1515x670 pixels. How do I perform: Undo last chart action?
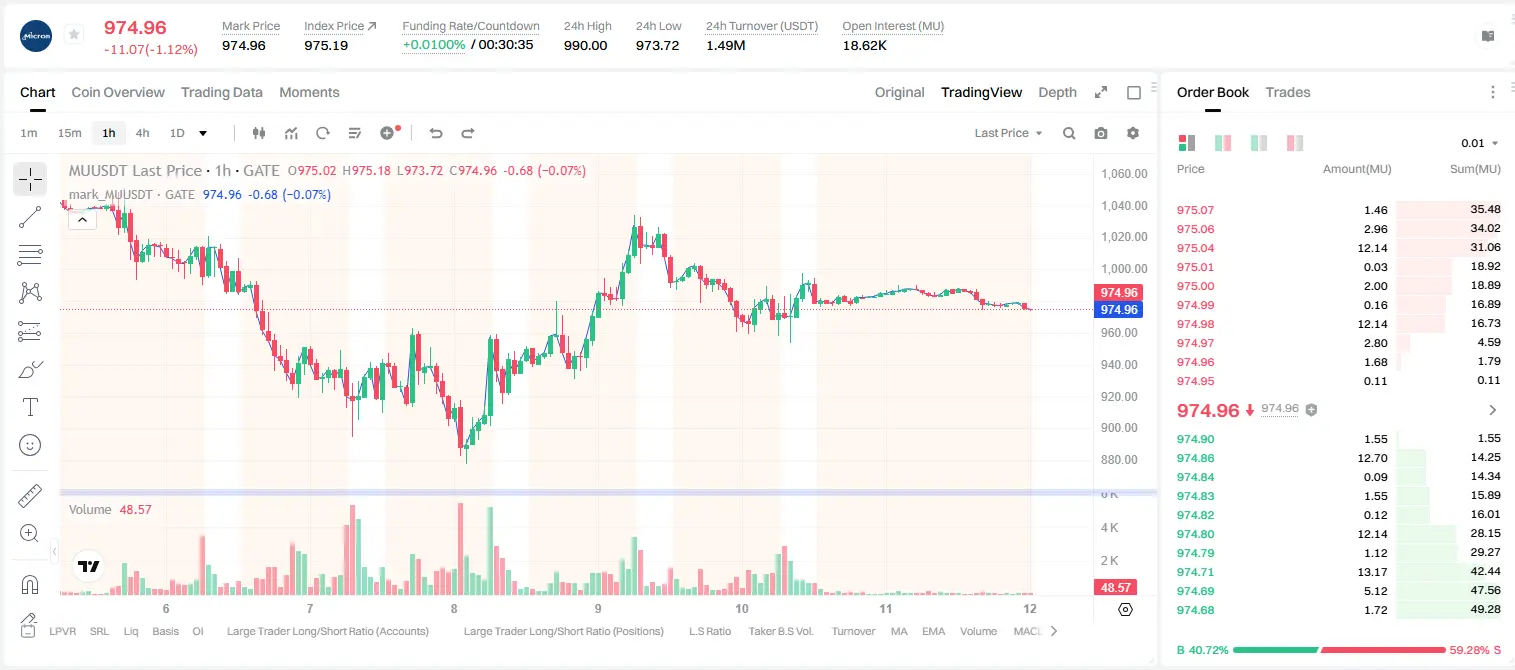pos(435,133)
